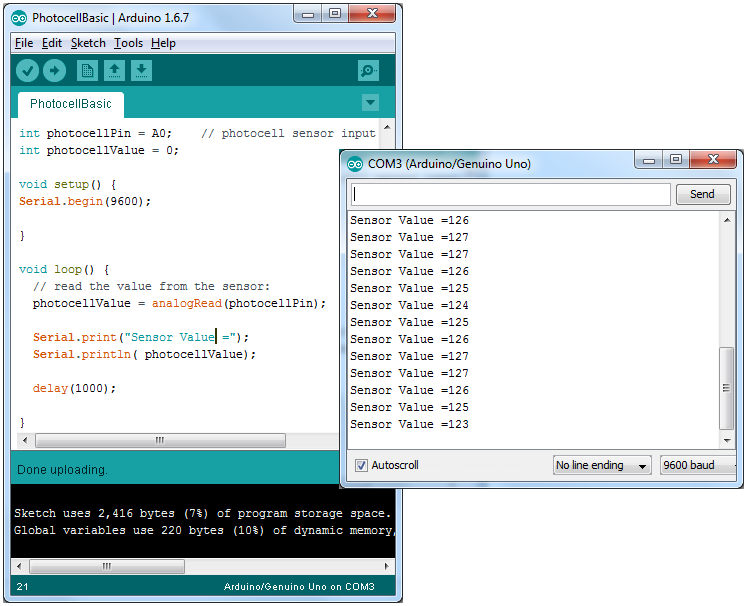Click the 'int photocellValue = 0;' line
Screen dimensions: 747x606
tap(99, 151)
